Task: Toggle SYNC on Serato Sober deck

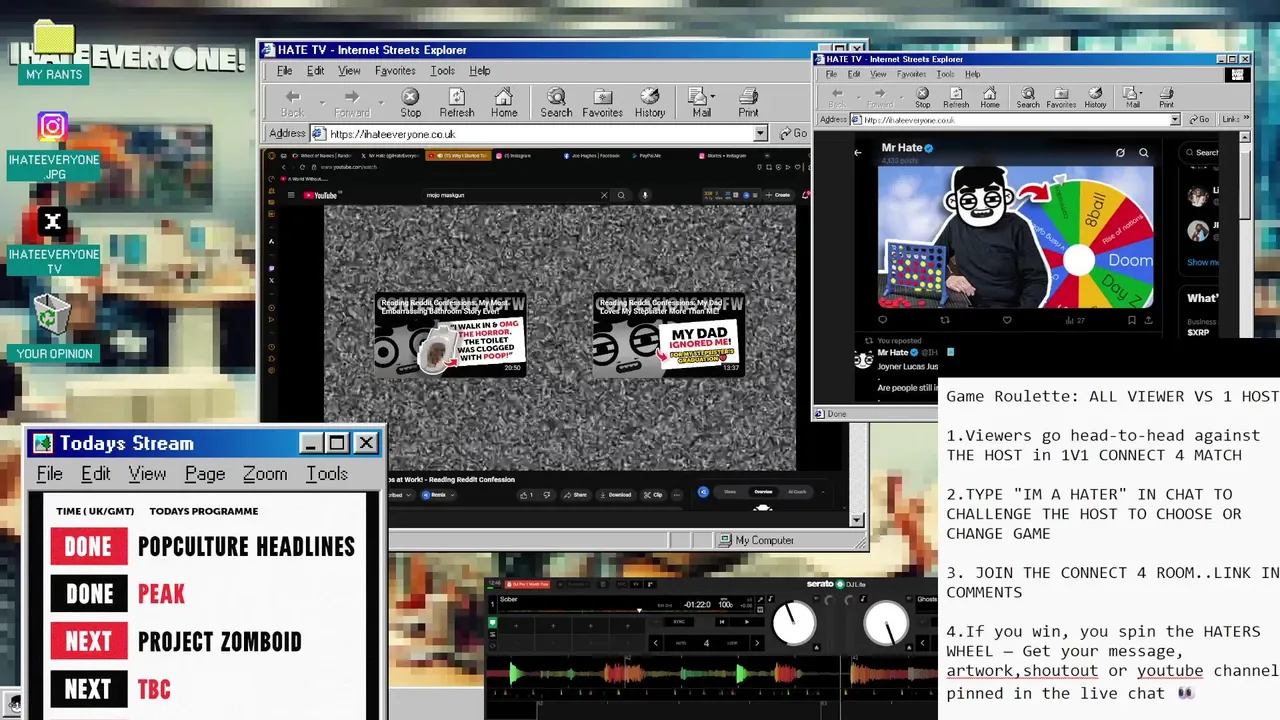Action: pyautogui.click(x=679, y=622)
